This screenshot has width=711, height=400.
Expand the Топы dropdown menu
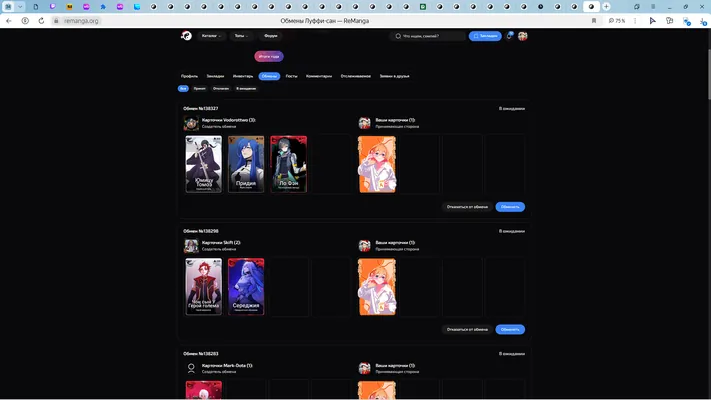pos(241,36)
